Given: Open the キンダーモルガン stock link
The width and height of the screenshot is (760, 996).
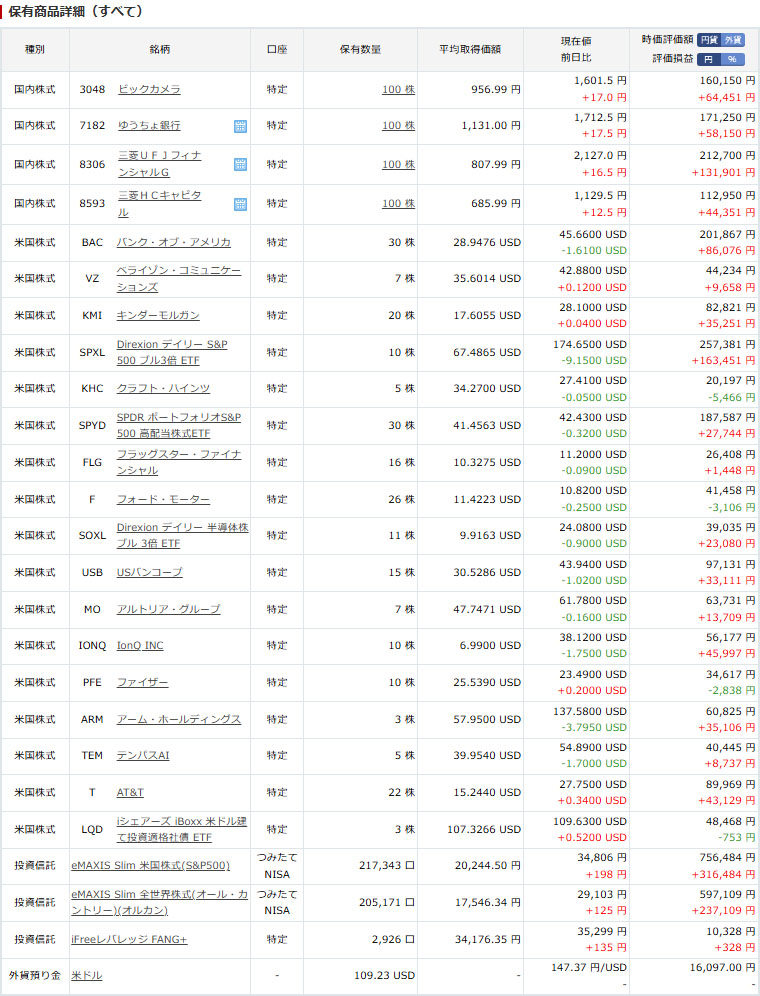Looking at the screenshot, I should [158, 315].
